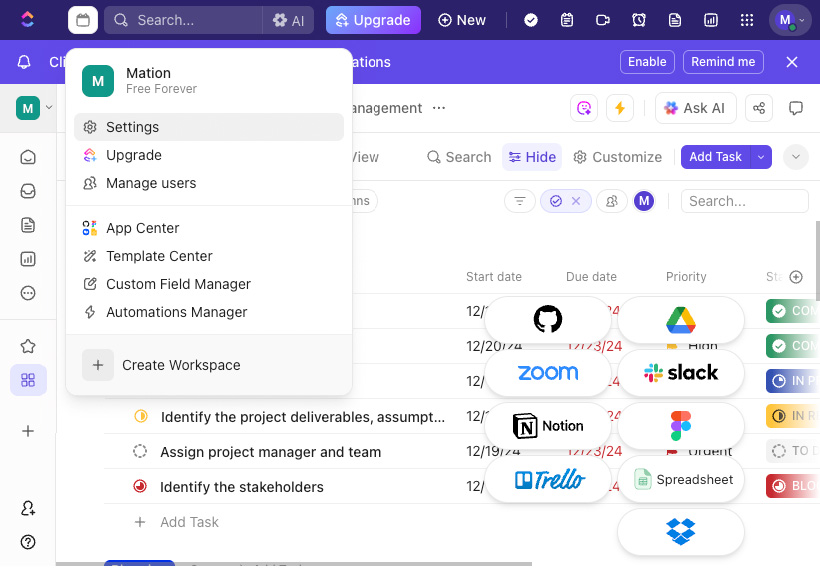Enable notifications via Enable button
This screenshot has width=820, height=581.
click(647, 62)
